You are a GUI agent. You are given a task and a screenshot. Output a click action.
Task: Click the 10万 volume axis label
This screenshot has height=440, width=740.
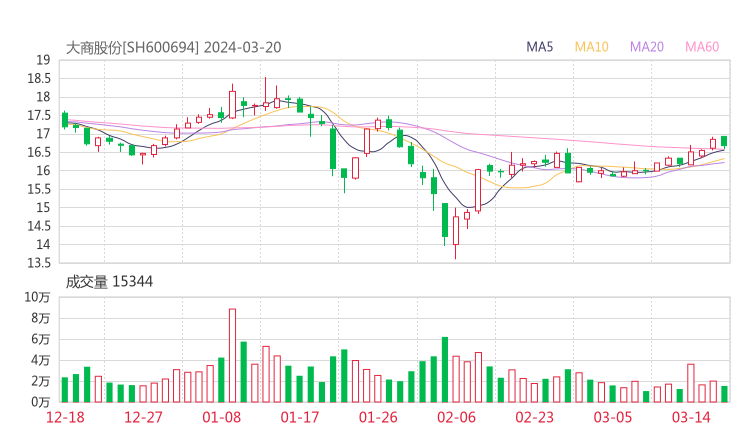pos(38,297)
